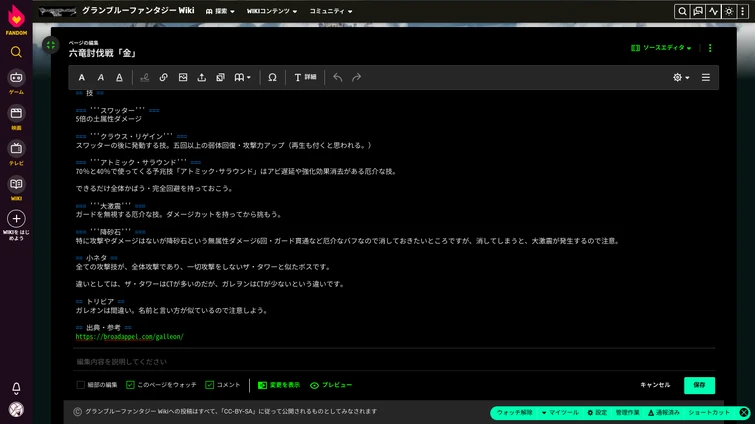Apply bold formatting with the A button
755x424 pixels.
pos(82,77)
